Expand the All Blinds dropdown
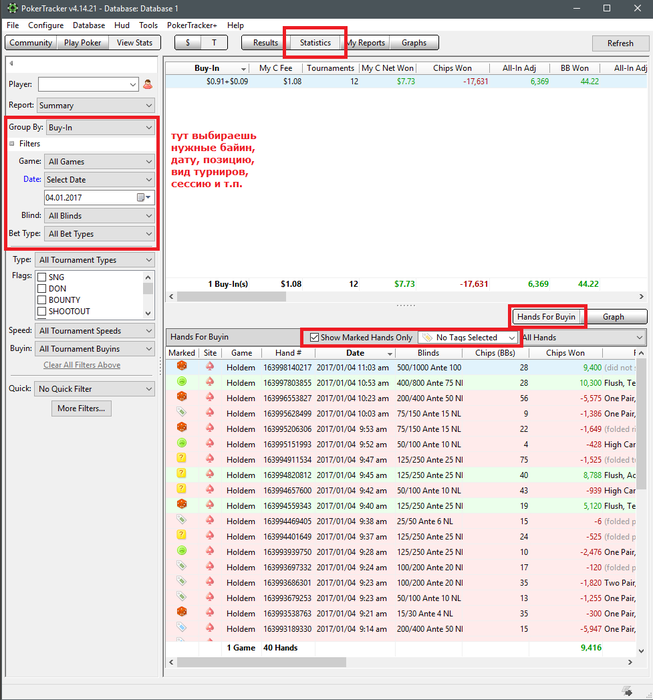 click(99, 216)
